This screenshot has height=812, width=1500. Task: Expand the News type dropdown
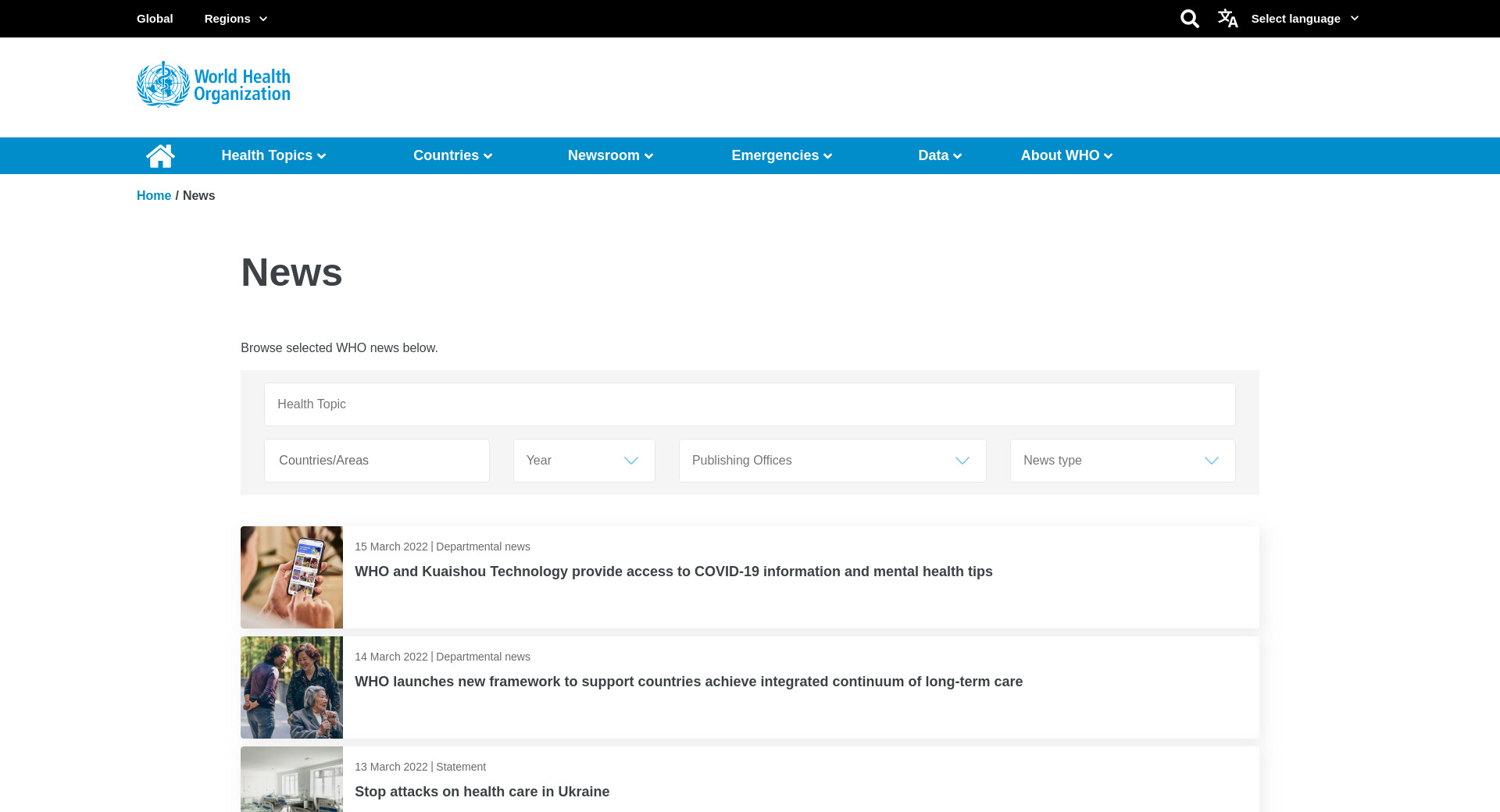point(1122,461)
